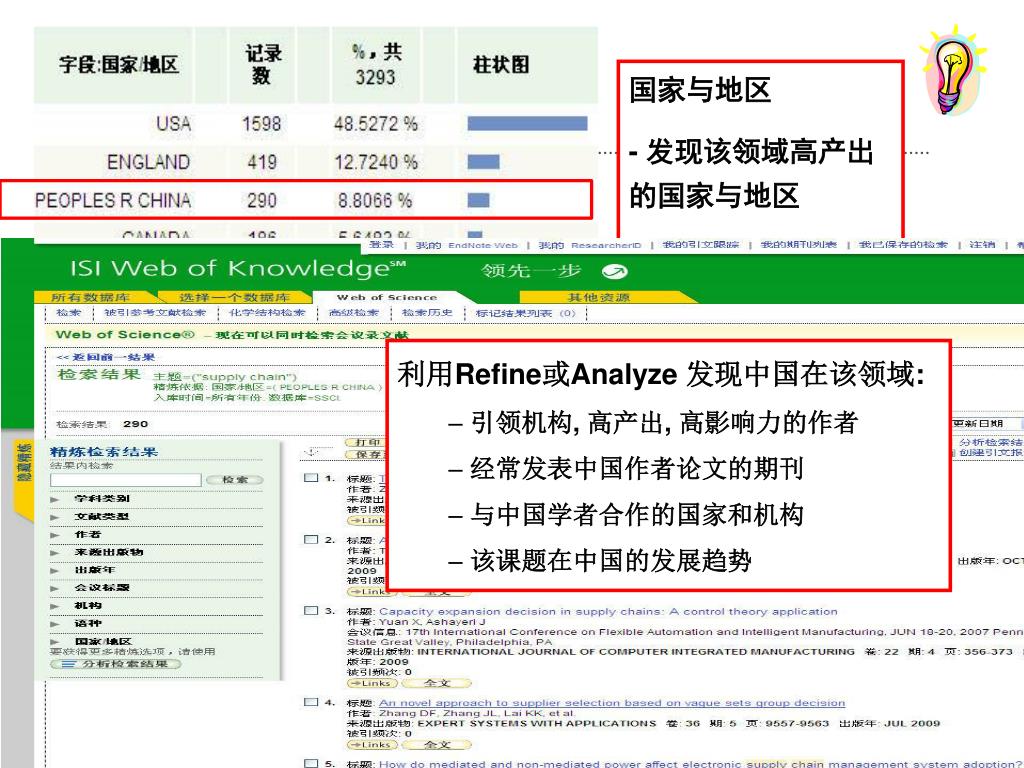
Task: Click the 登录 link
Action: 381,245
